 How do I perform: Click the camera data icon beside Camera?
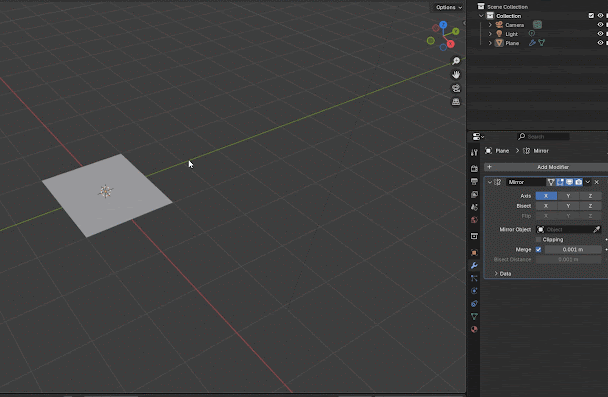tap(537, 24)
